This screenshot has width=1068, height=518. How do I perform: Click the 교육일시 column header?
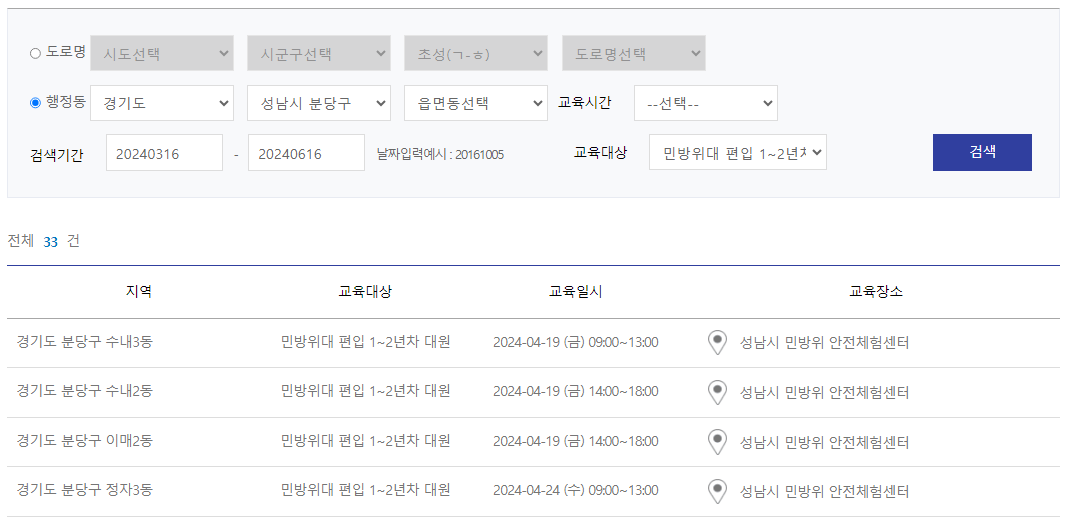coord(576,291)
